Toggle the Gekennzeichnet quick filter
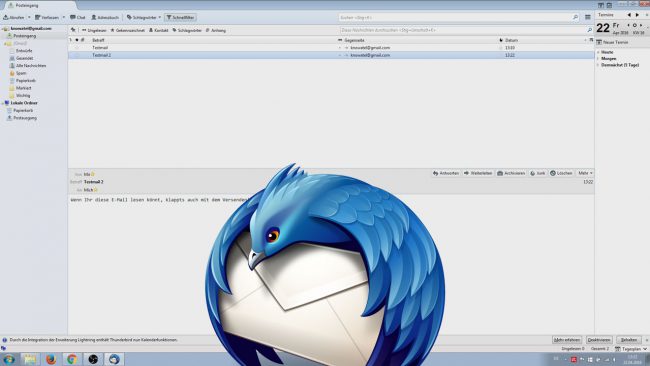Viewport: 650px width, 366px height. pos(128,30)
